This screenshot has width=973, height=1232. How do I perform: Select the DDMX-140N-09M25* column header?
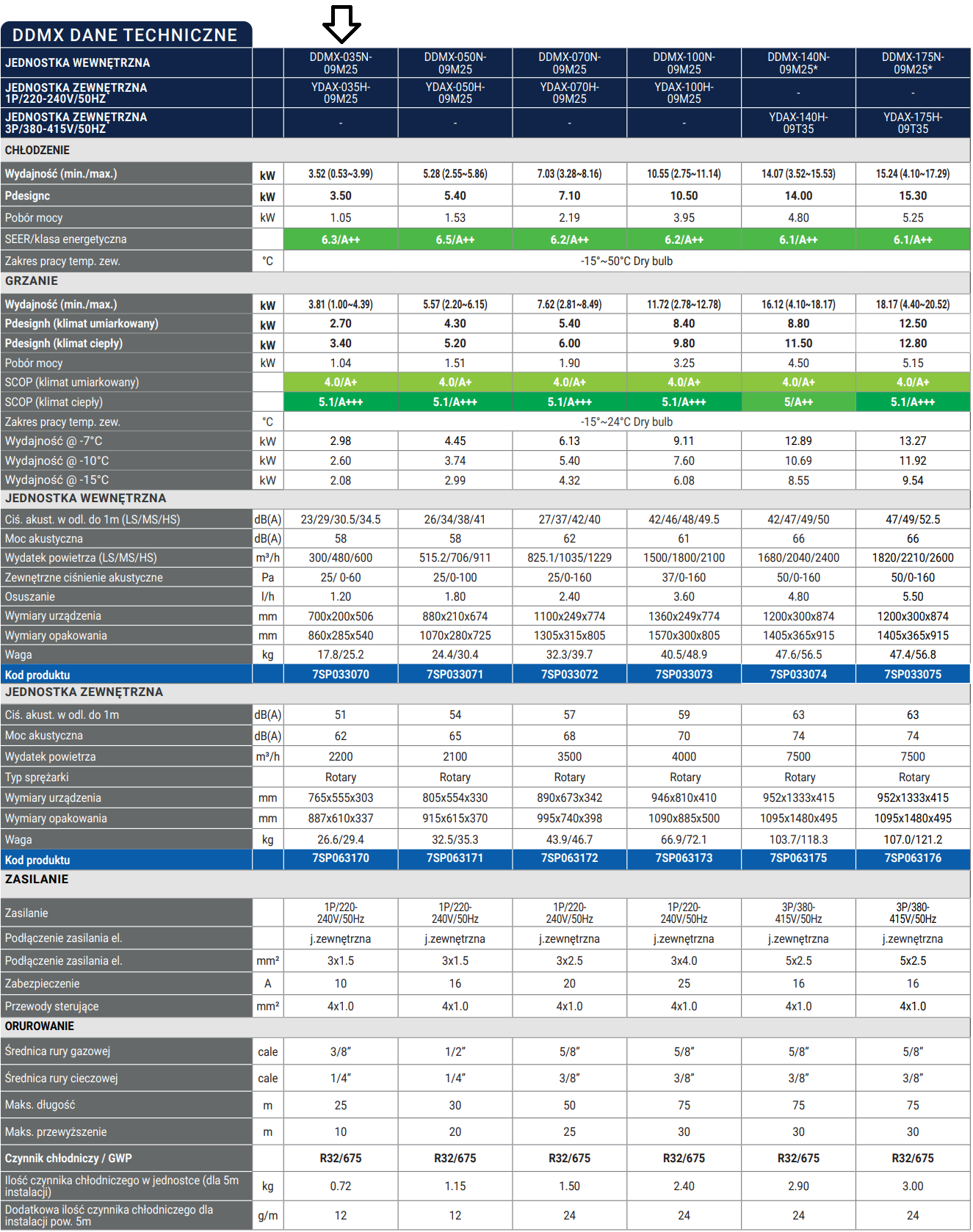click(799, 63)
